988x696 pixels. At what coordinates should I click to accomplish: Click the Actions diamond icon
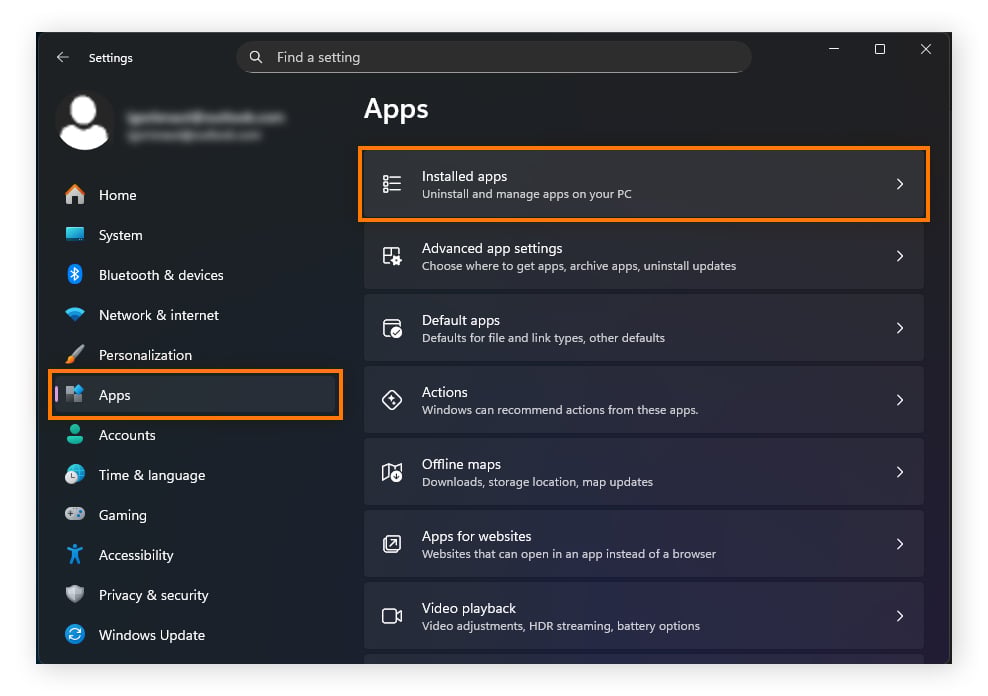point(392,400)
